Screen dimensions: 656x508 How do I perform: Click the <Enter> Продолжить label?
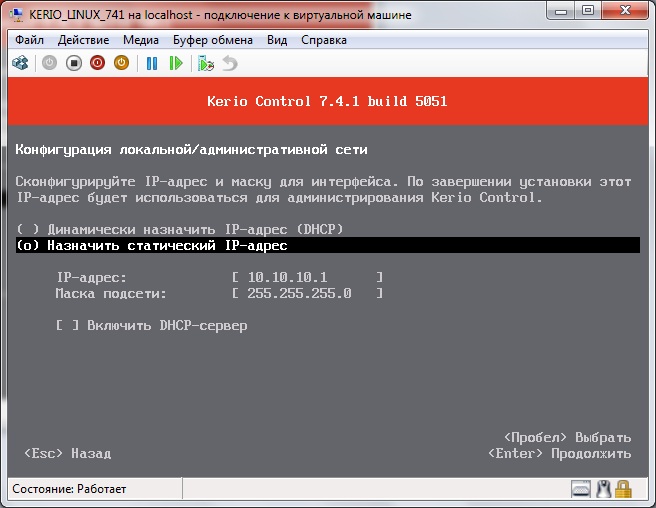(x=559, y=453)
